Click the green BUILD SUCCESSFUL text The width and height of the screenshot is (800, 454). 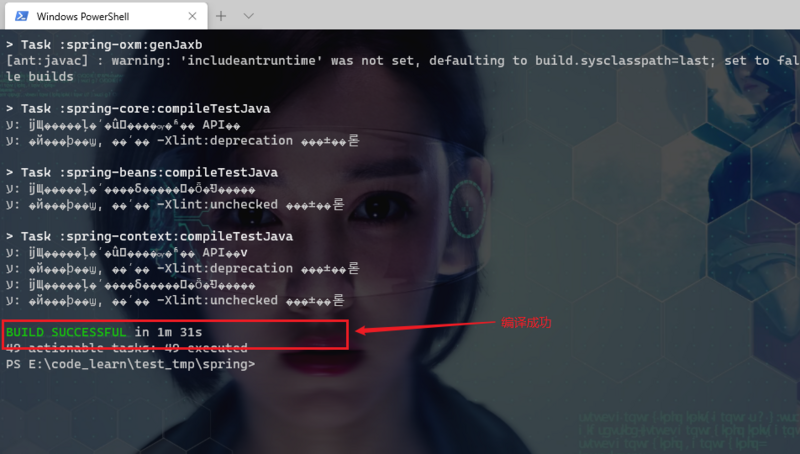click(x=66, y=332)
